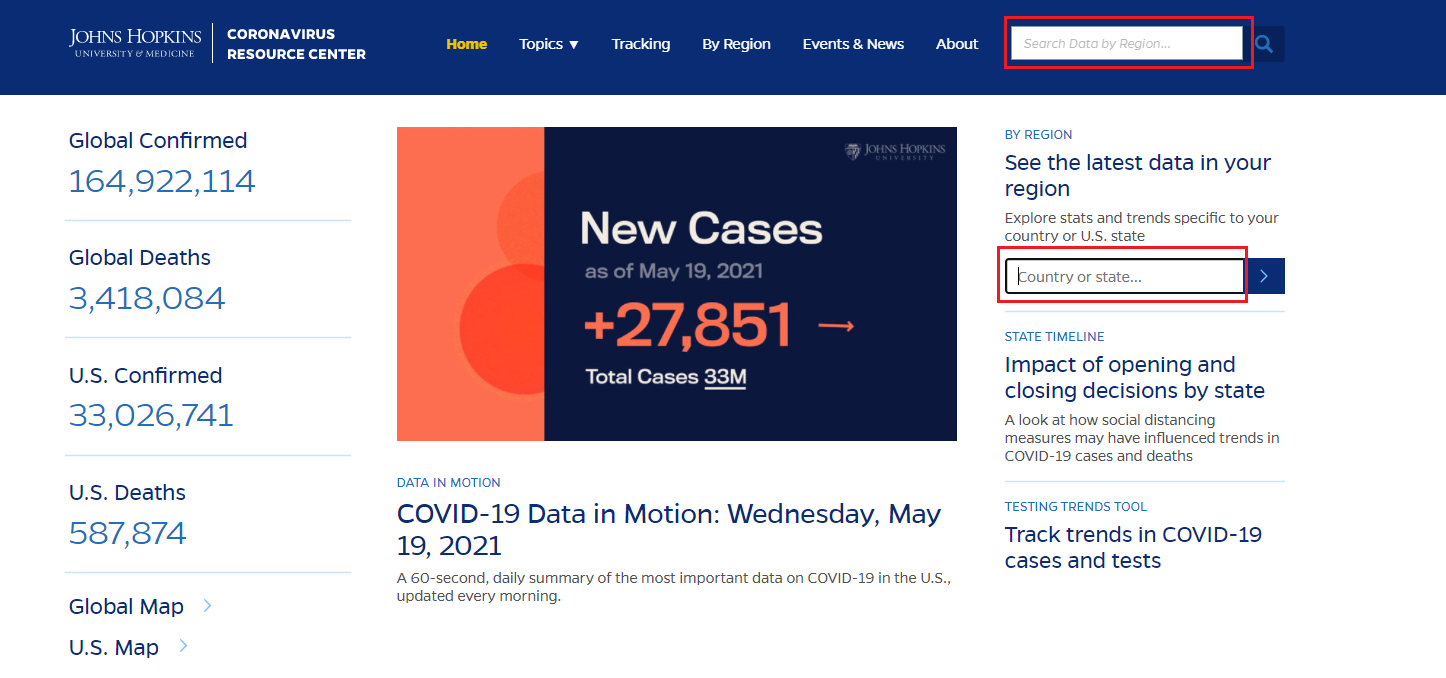Click the Global Deaths label

pos(140,258)
